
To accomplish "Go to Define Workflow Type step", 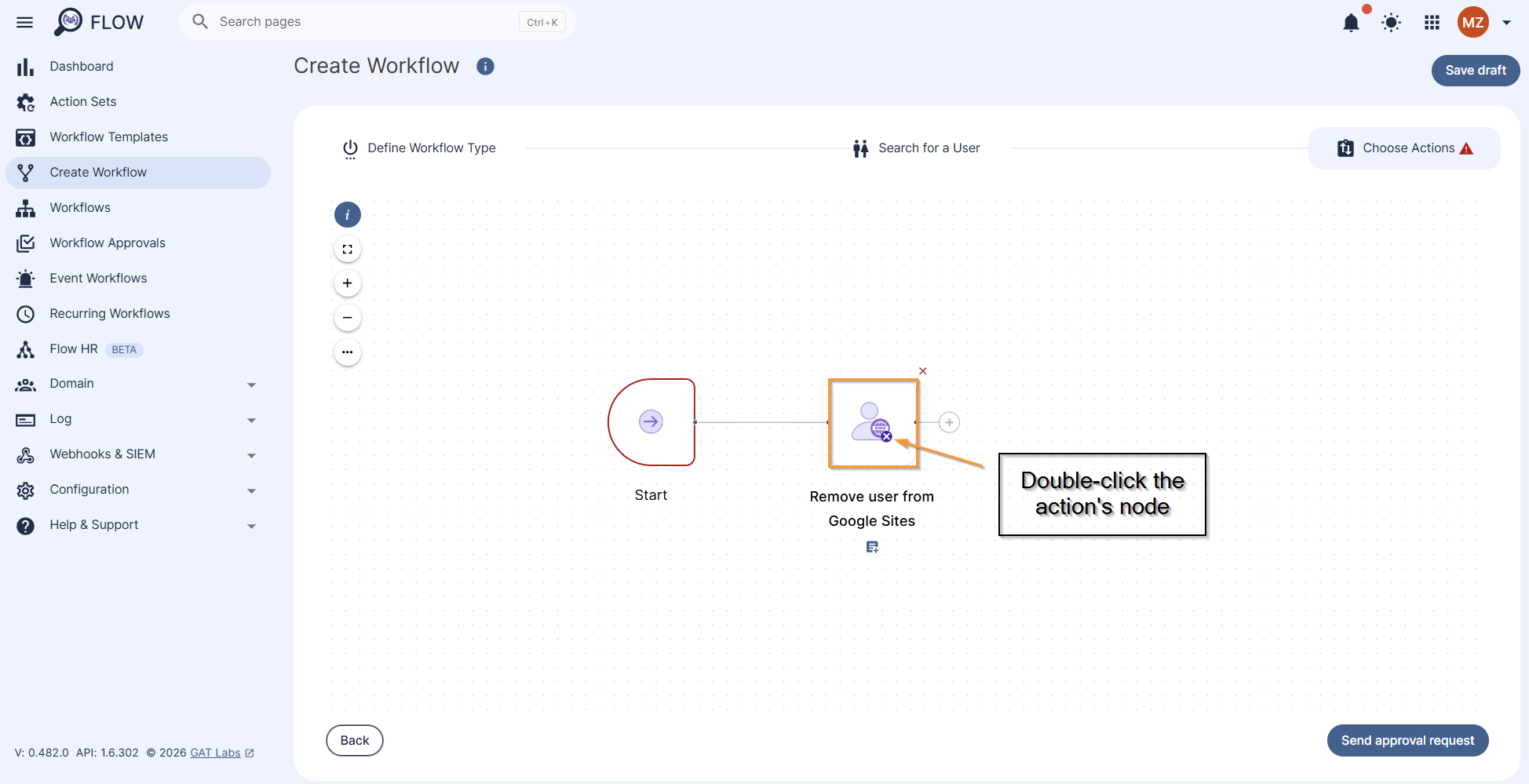I will (419, 148).
